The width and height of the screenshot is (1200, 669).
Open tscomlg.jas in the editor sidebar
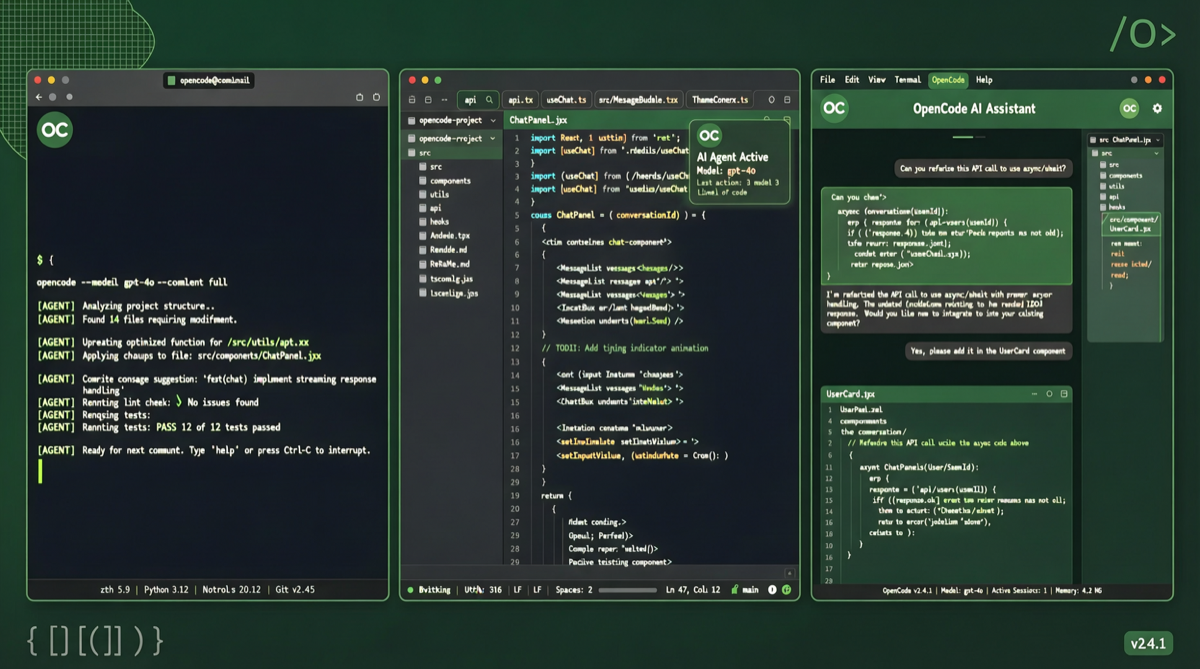tap(446, 279)
